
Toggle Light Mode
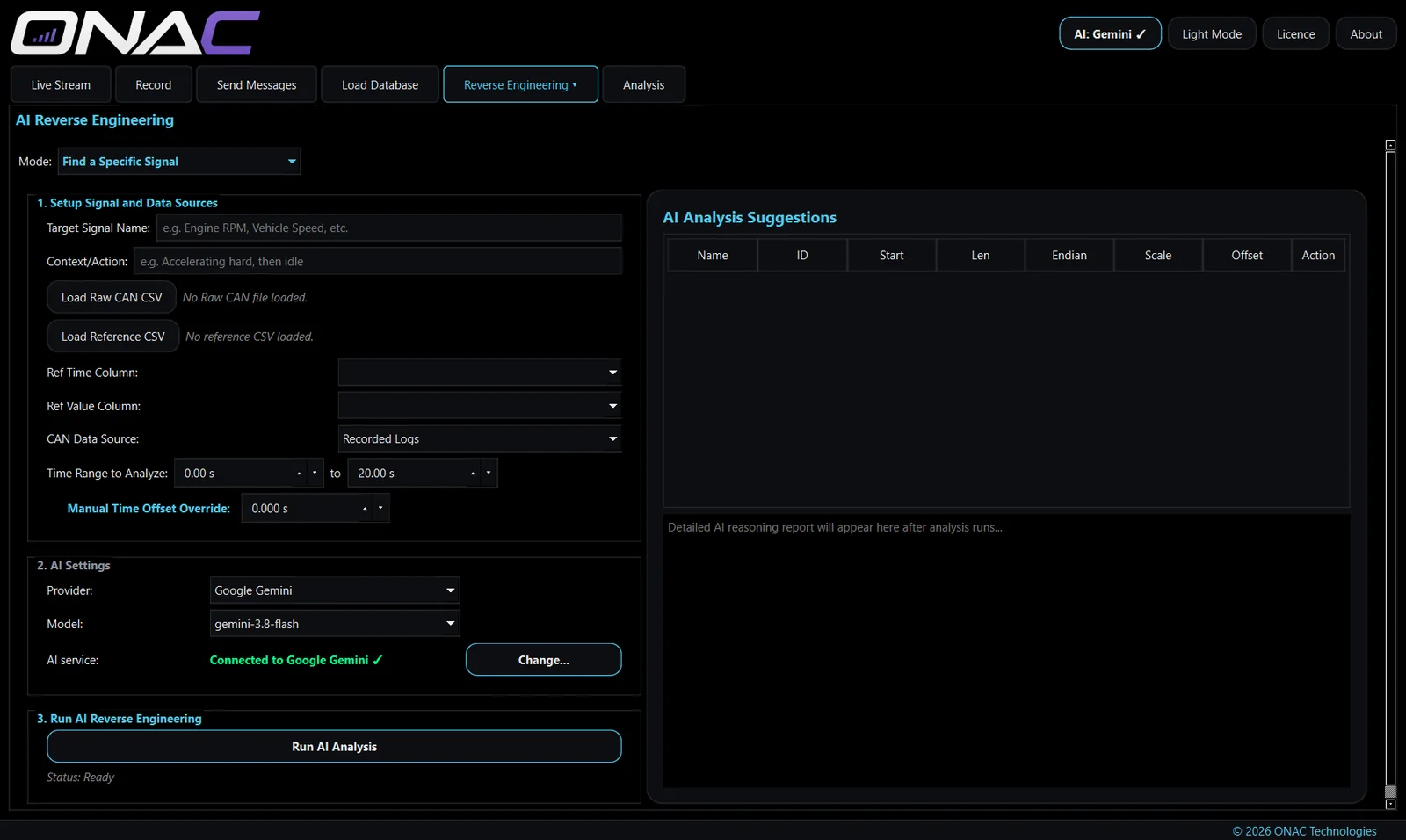(x=1212, y=34)
